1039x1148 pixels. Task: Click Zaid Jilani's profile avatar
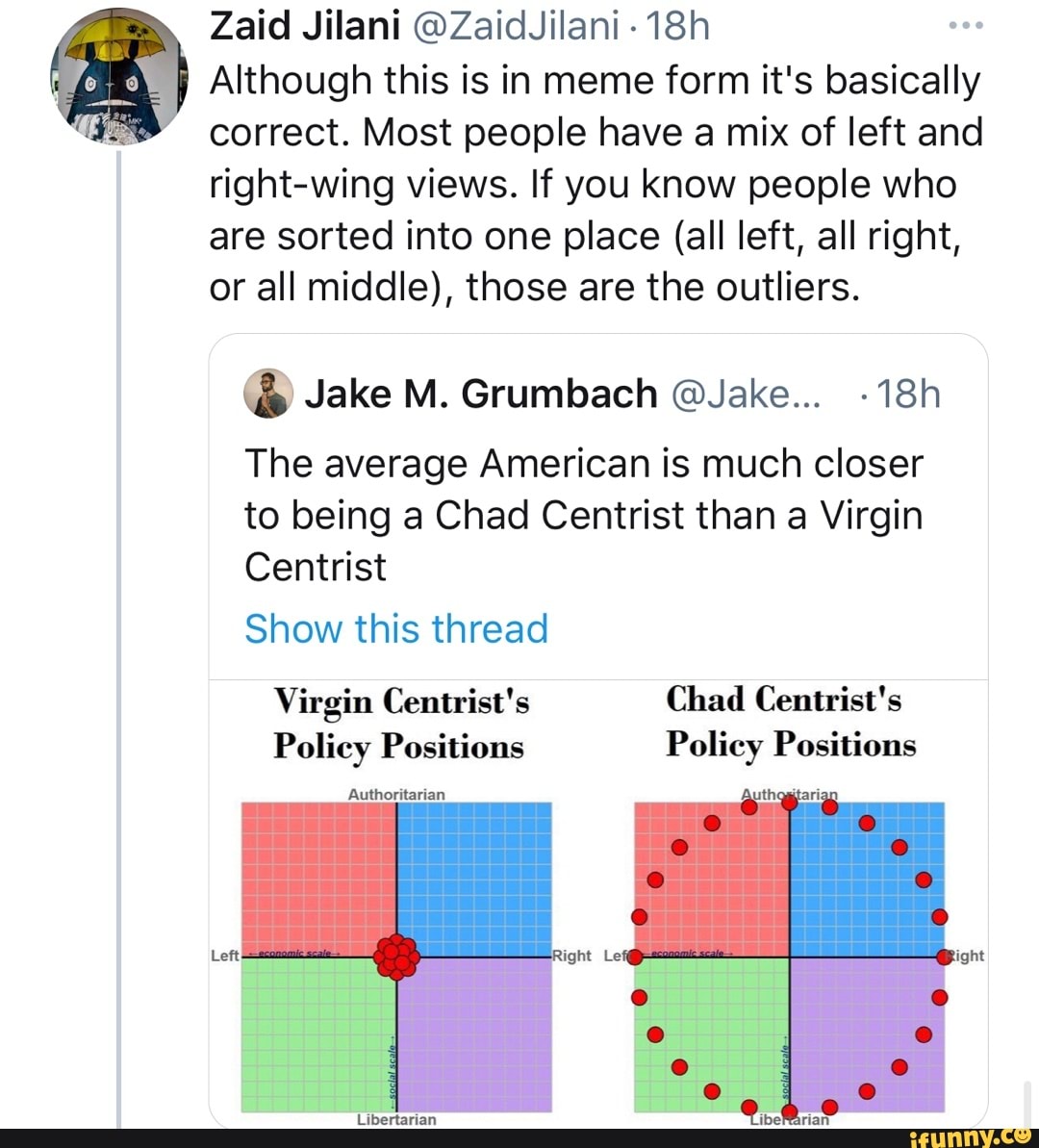[121, 74]
